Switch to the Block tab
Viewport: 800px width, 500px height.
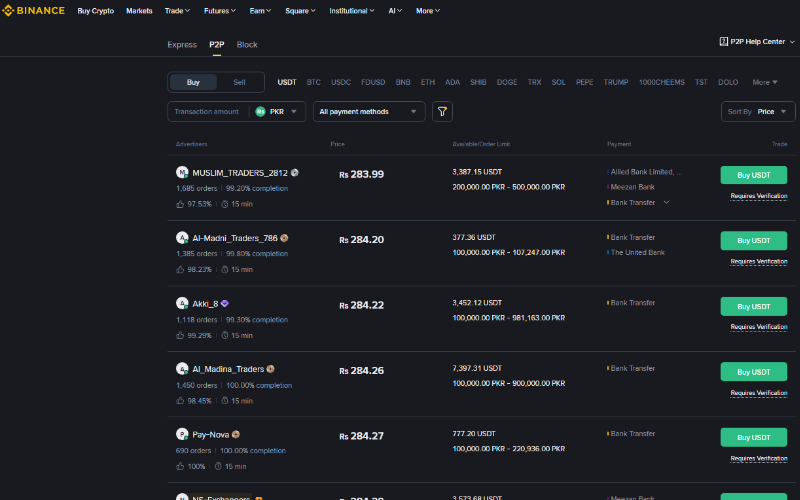coord(247,44)
